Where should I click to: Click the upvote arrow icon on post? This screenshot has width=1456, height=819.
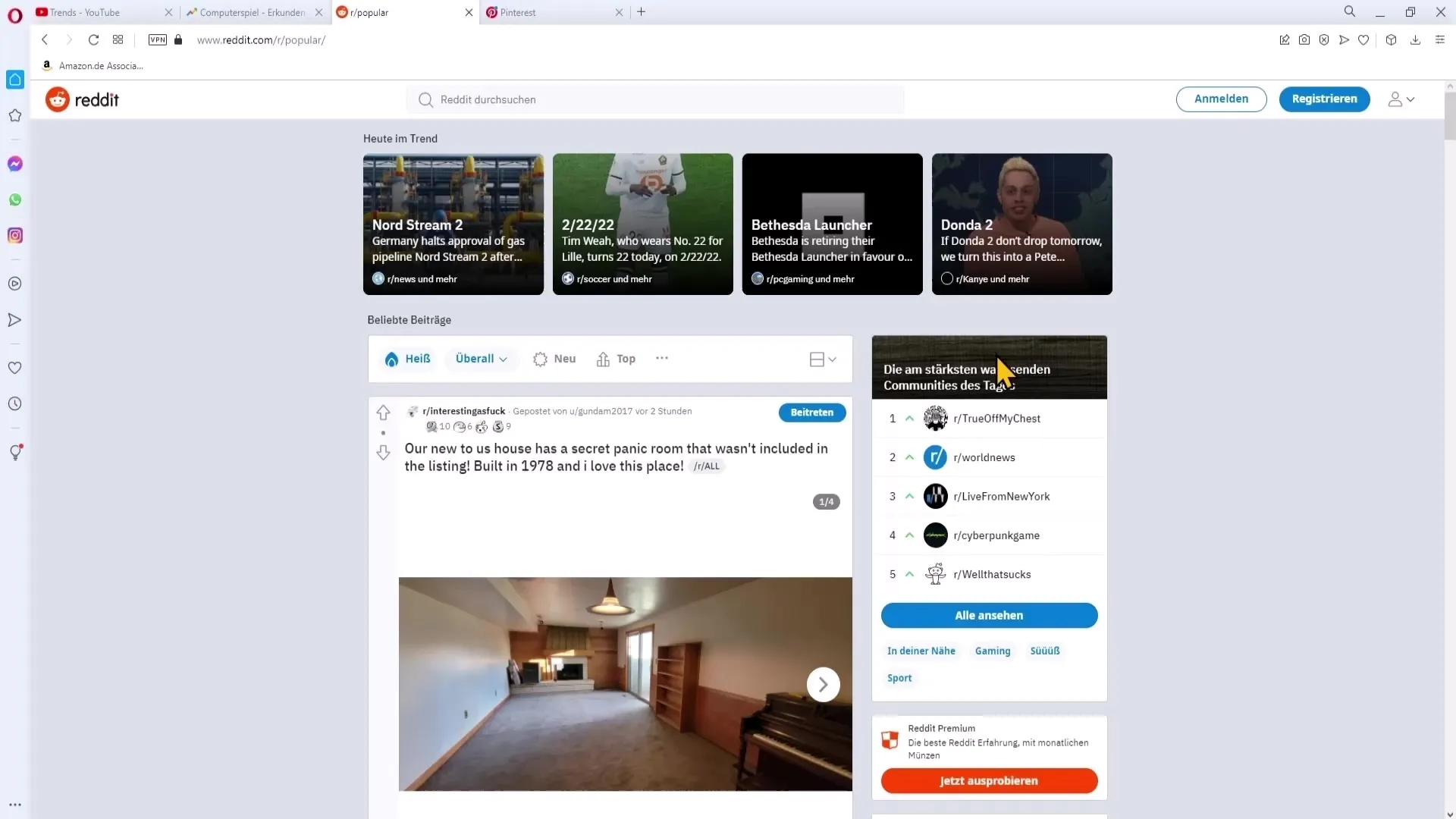(383, 411)
